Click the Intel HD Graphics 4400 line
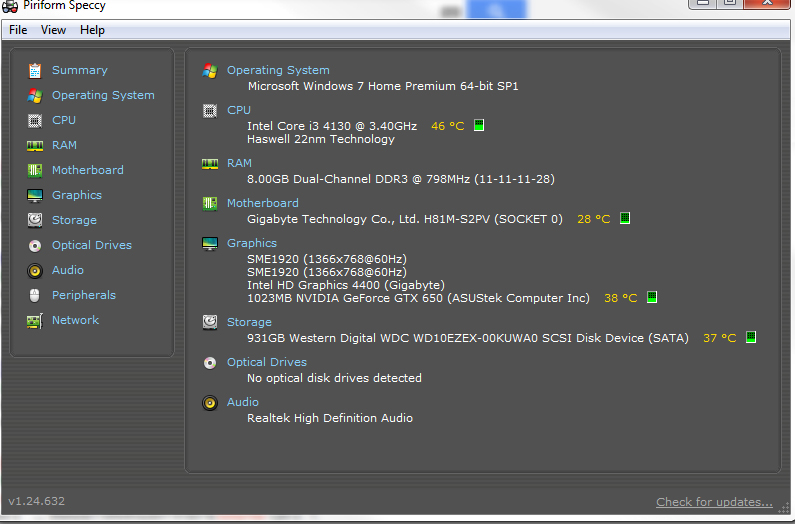The height and width of the screenshot is (524, 795). click(x=346, y=285)
